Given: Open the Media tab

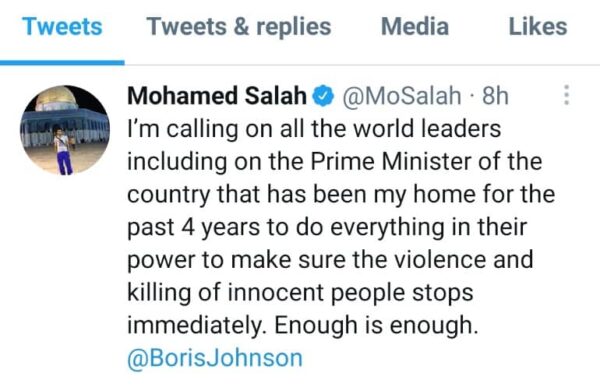Looking at the screenshot, I should [415, 27].
